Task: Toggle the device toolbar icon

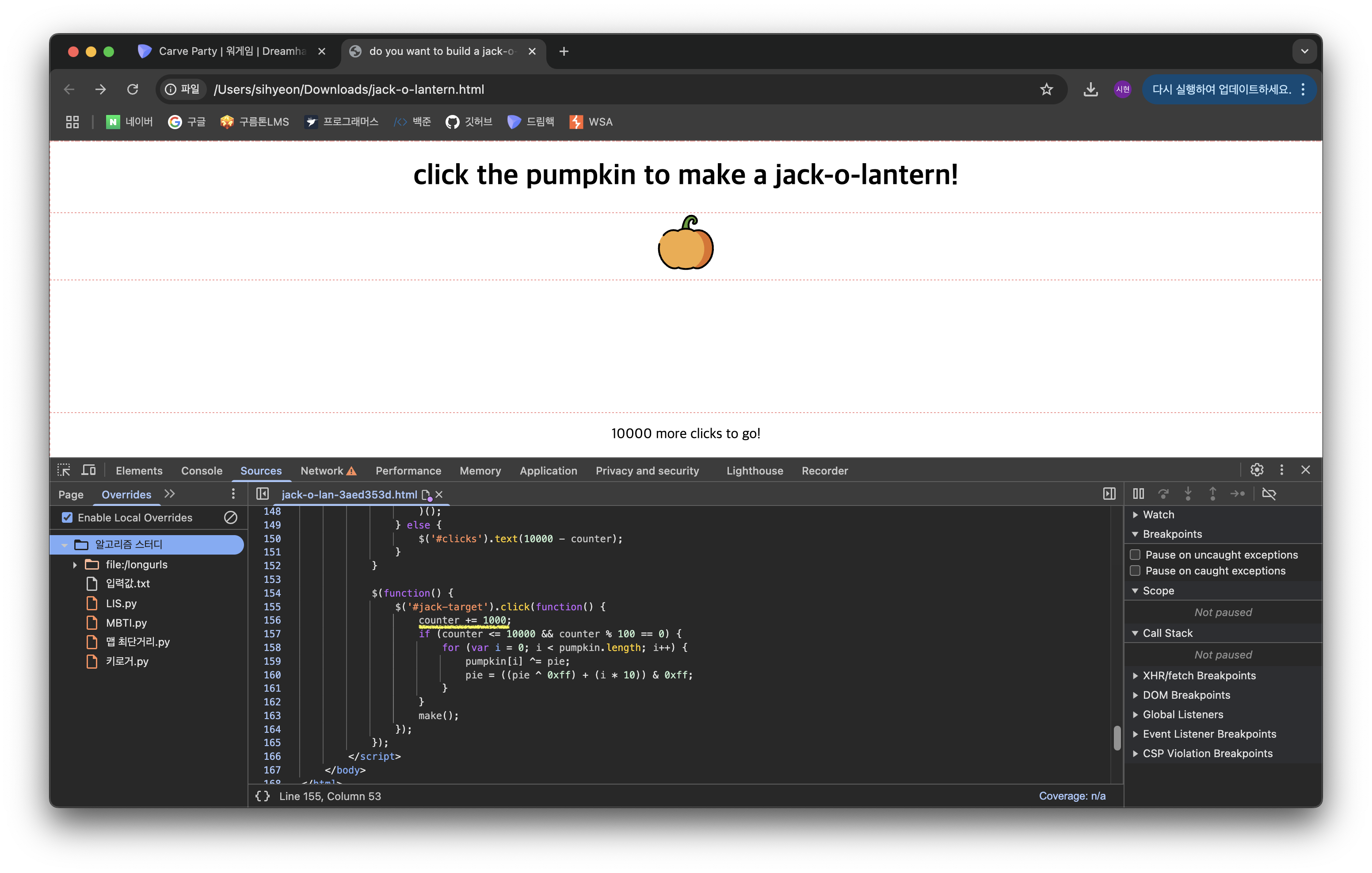Action: 88,470
